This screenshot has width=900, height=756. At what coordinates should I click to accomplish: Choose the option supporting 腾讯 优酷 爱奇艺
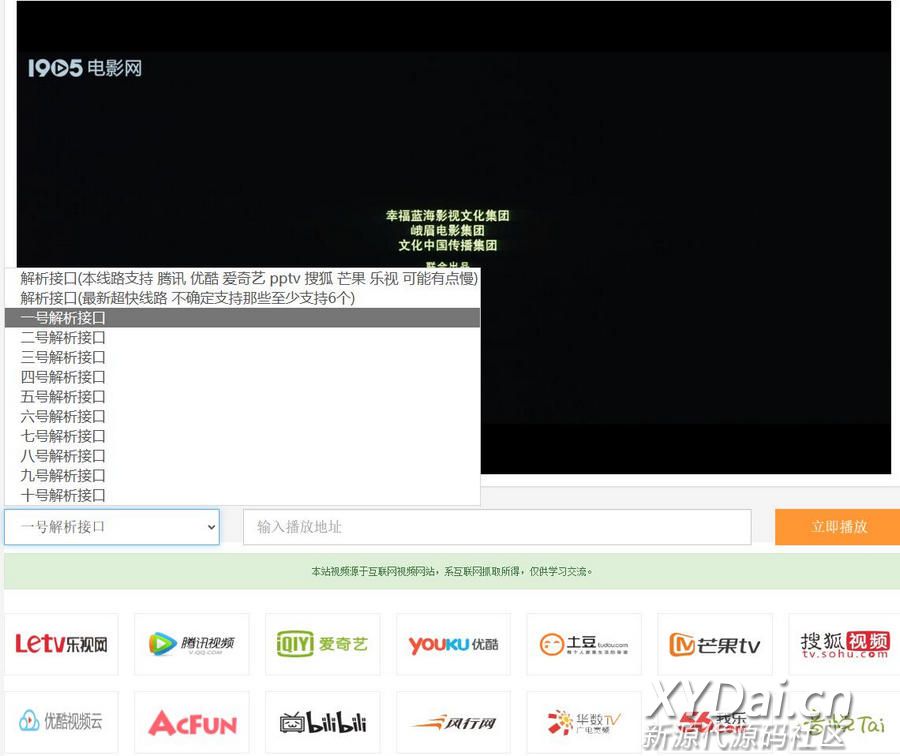pos(249,278)
